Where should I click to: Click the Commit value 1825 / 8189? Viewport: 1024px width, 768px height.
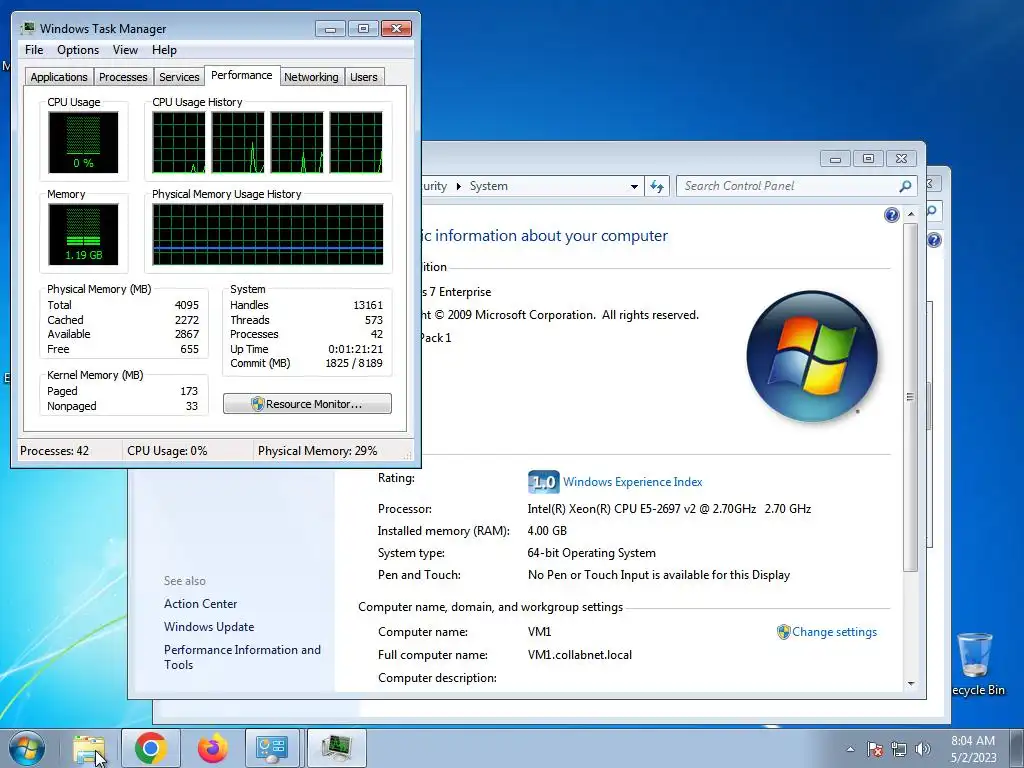tap(354, 363)
